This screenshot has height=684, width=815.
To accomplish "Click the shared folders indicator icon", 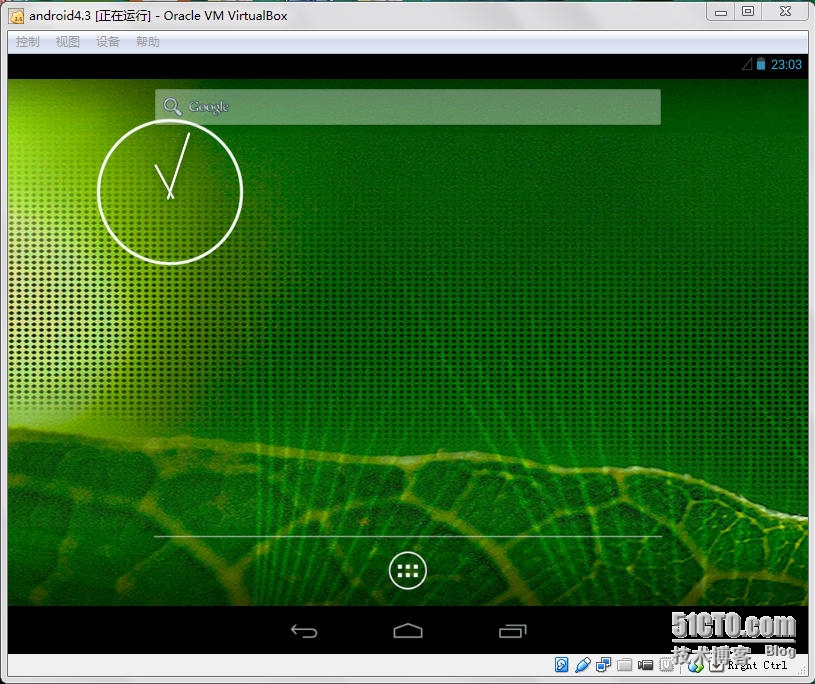I will [625, 665].
